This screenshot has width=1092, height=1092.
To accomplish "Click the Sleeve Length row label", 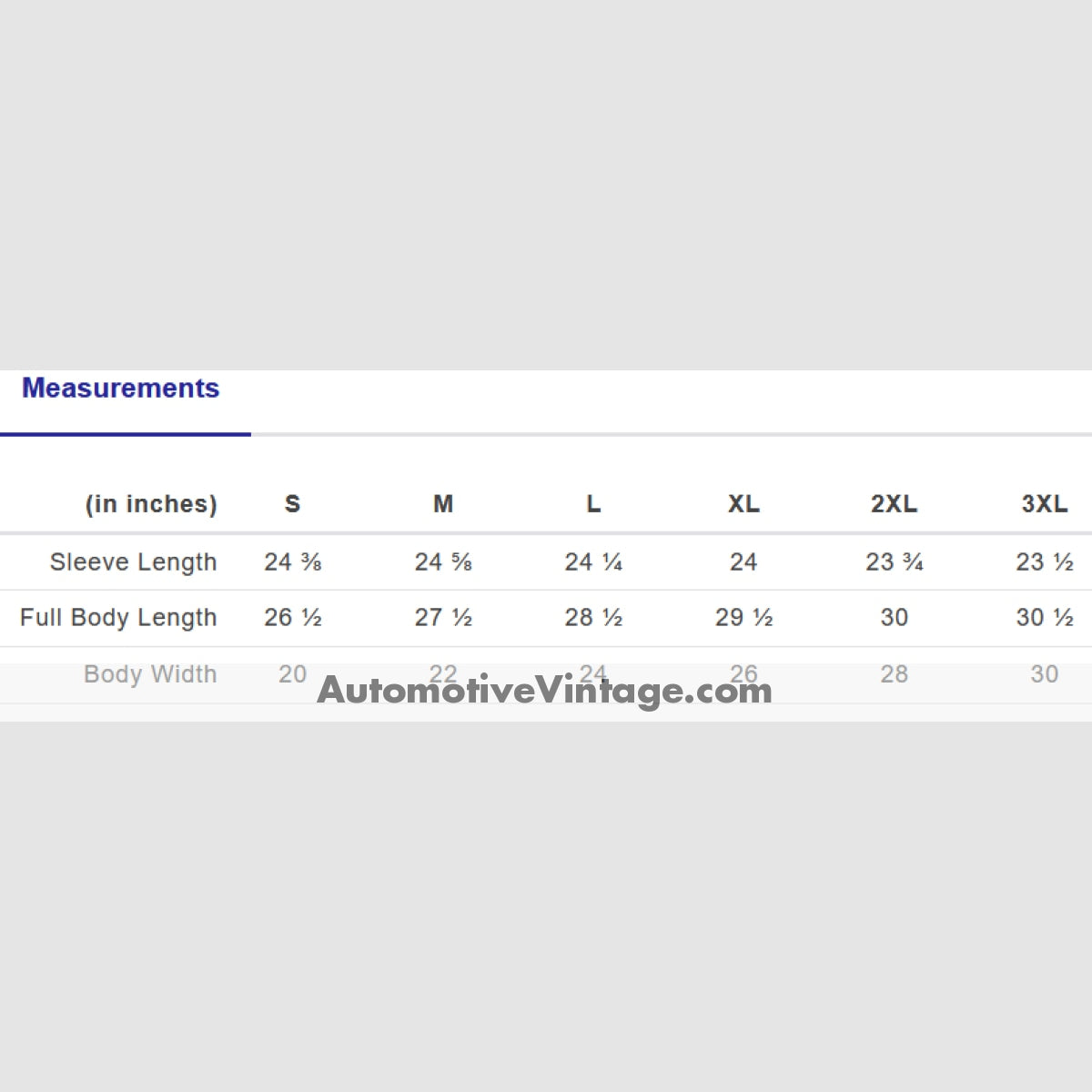I will pos(133,562).
